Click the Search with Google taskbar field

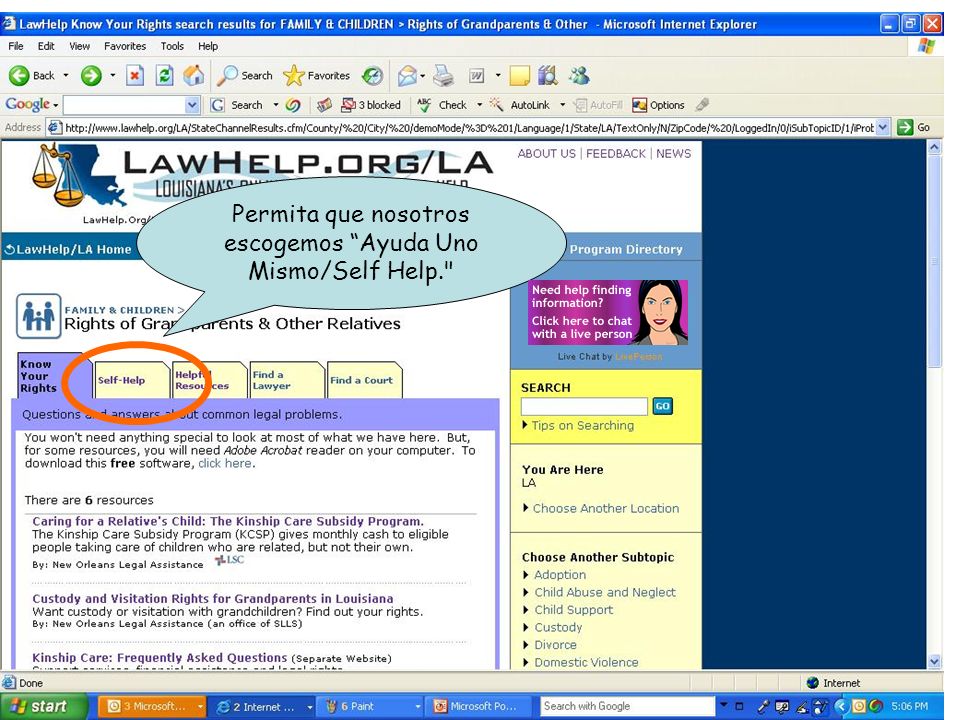(x=627, y=706)
